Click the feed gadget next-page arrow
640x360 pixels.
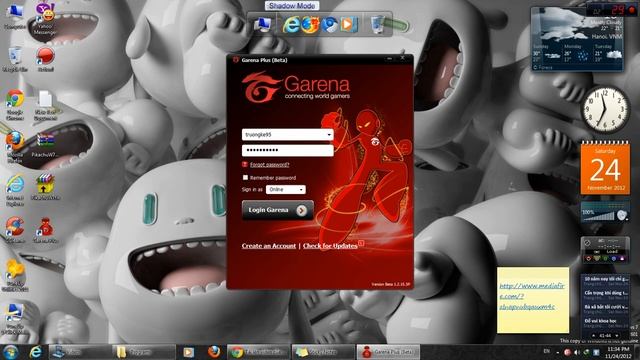[x=617, y=336]
